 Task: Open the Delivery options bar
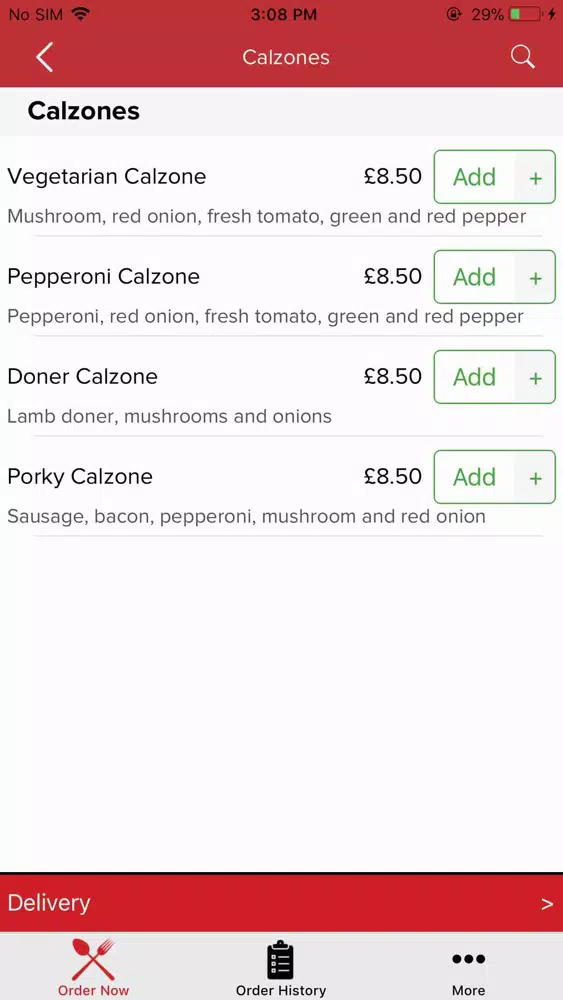click(281, 903)
